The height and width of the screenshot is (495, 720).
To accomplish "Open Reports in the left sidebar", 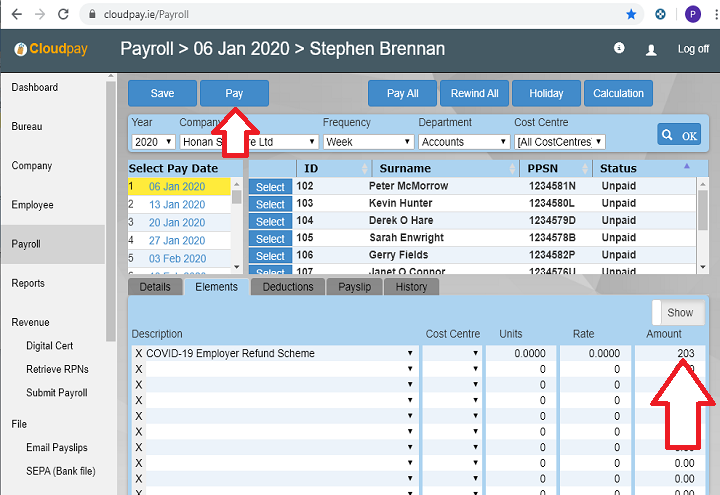I will click(x=28, y=283).
